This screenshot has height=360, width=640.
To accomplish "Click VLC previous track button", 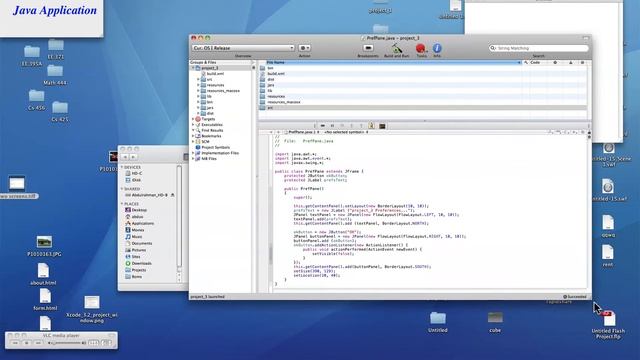I will (16, 343).
